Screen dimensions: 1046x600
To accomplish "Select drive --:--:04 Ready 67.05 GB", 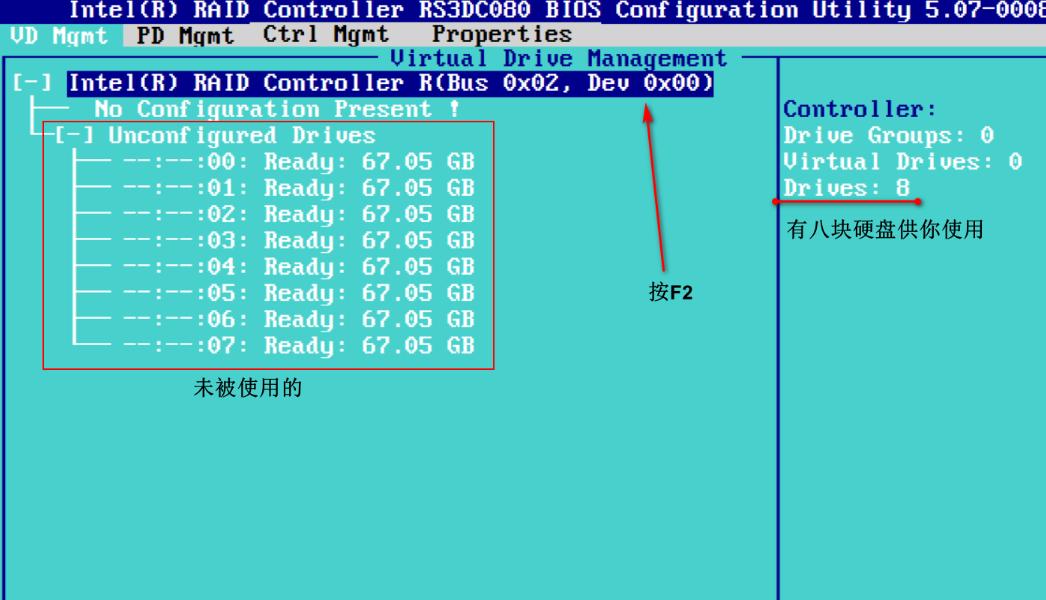I will pos(299,267).
